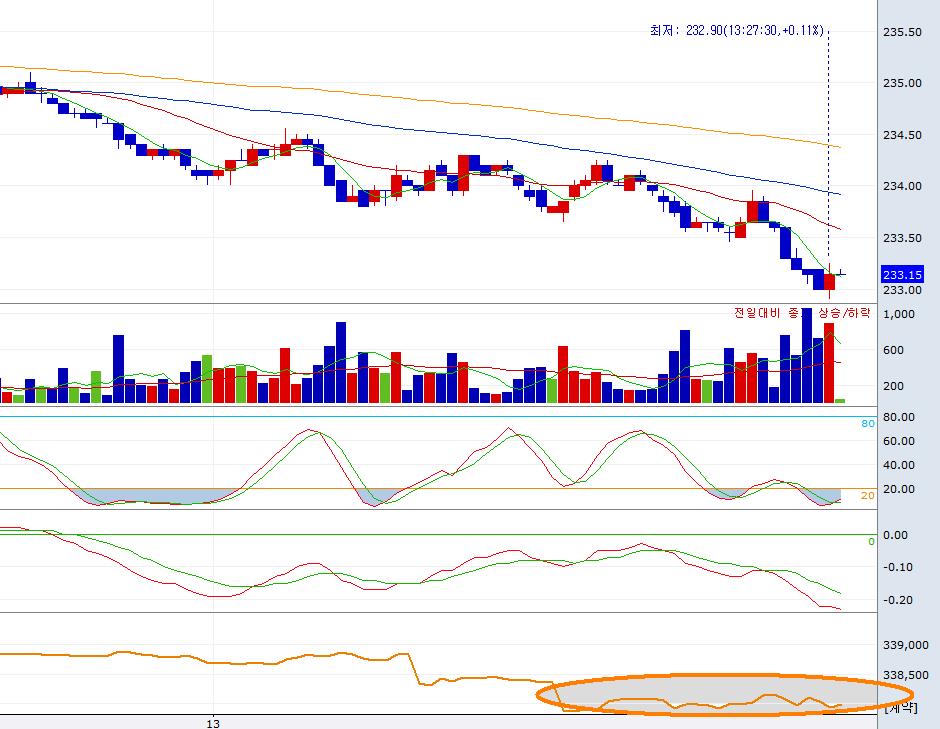Image resolution: width=940 pixels, height=729 pixels.
Task: Click the latest red candlestick near 233.15
Action: pyautogui.click(x=829, y=282)
